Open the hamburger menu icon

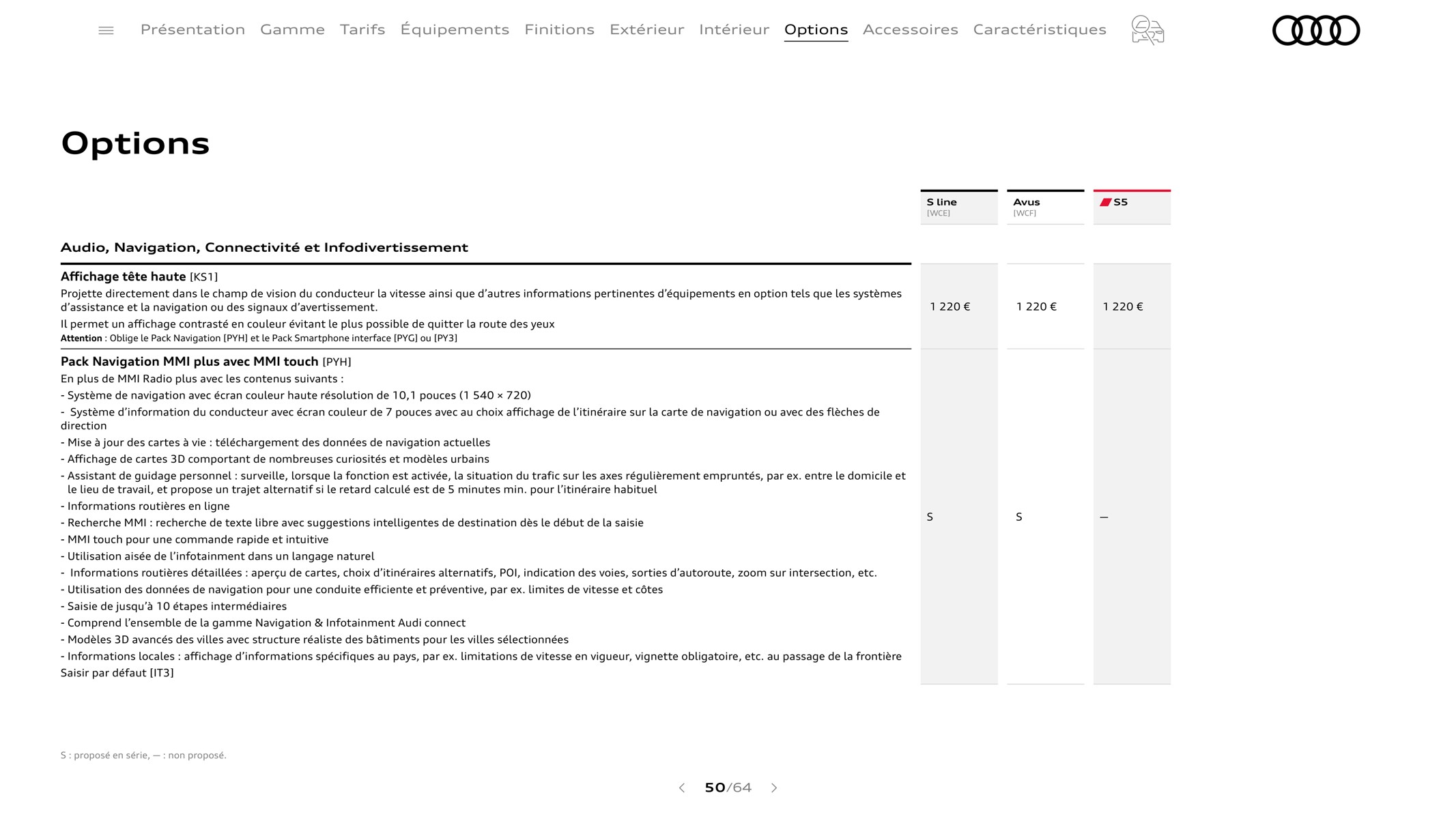point(106,31)
